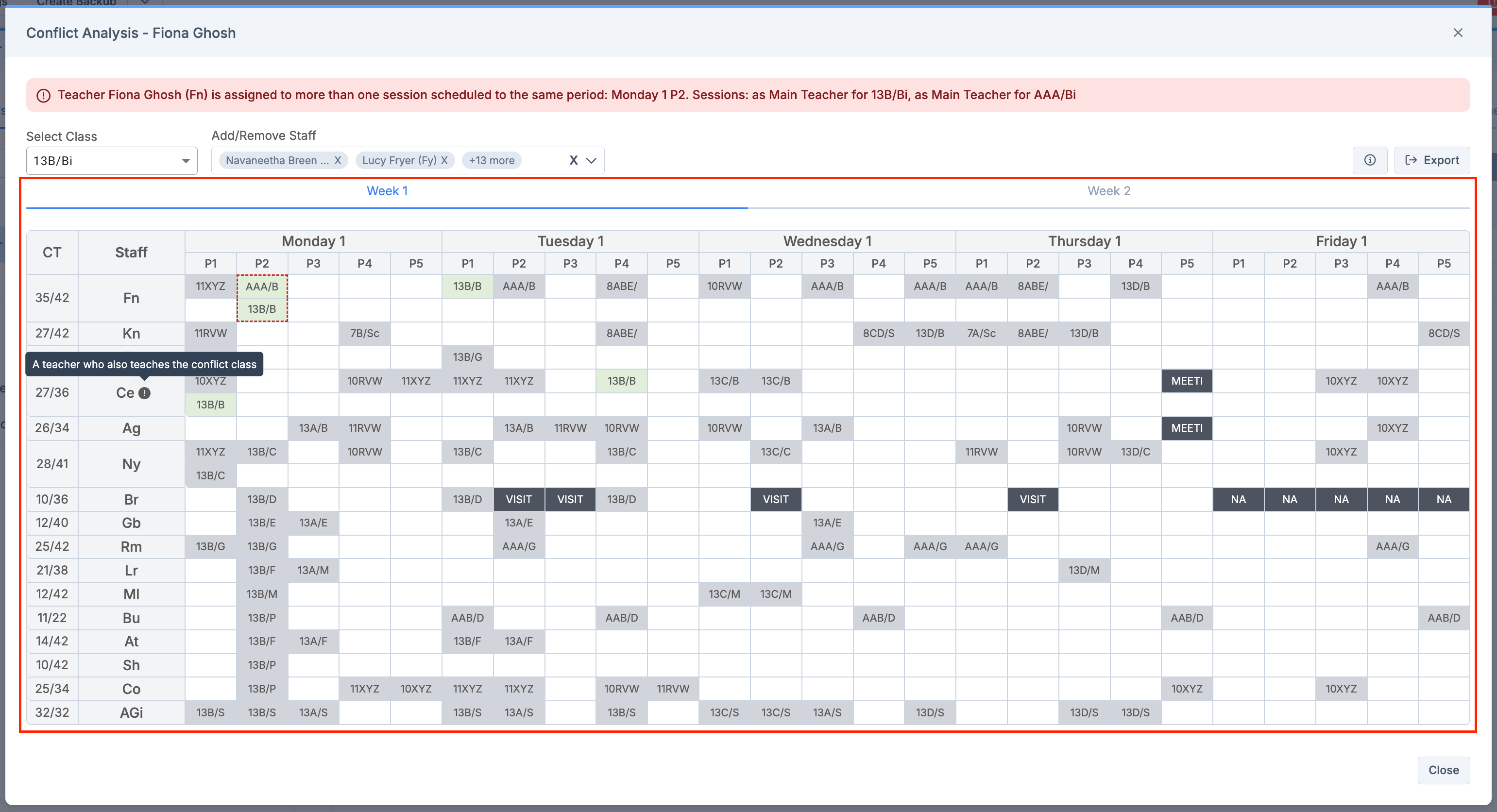Click the green 13B/B cell Tuesday P1
Screen dimensions: 1497x812
tap(467, 287)
